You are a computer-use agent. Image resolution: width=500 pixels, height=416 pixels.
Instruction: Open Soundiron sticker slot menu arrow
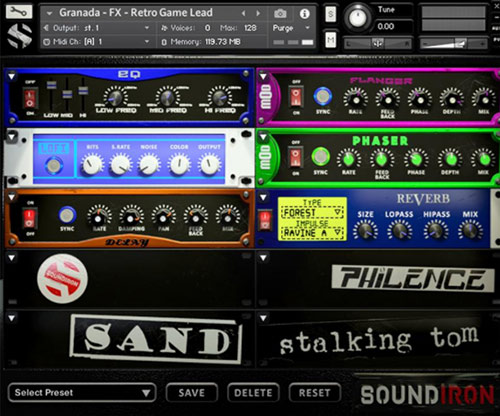pos(12,258)
